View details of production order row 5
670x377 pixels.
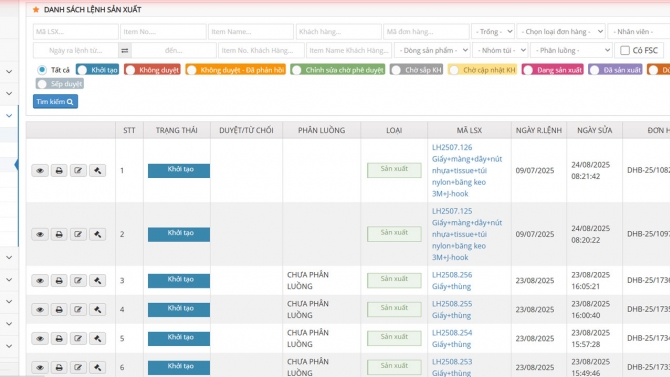[40, 339]
